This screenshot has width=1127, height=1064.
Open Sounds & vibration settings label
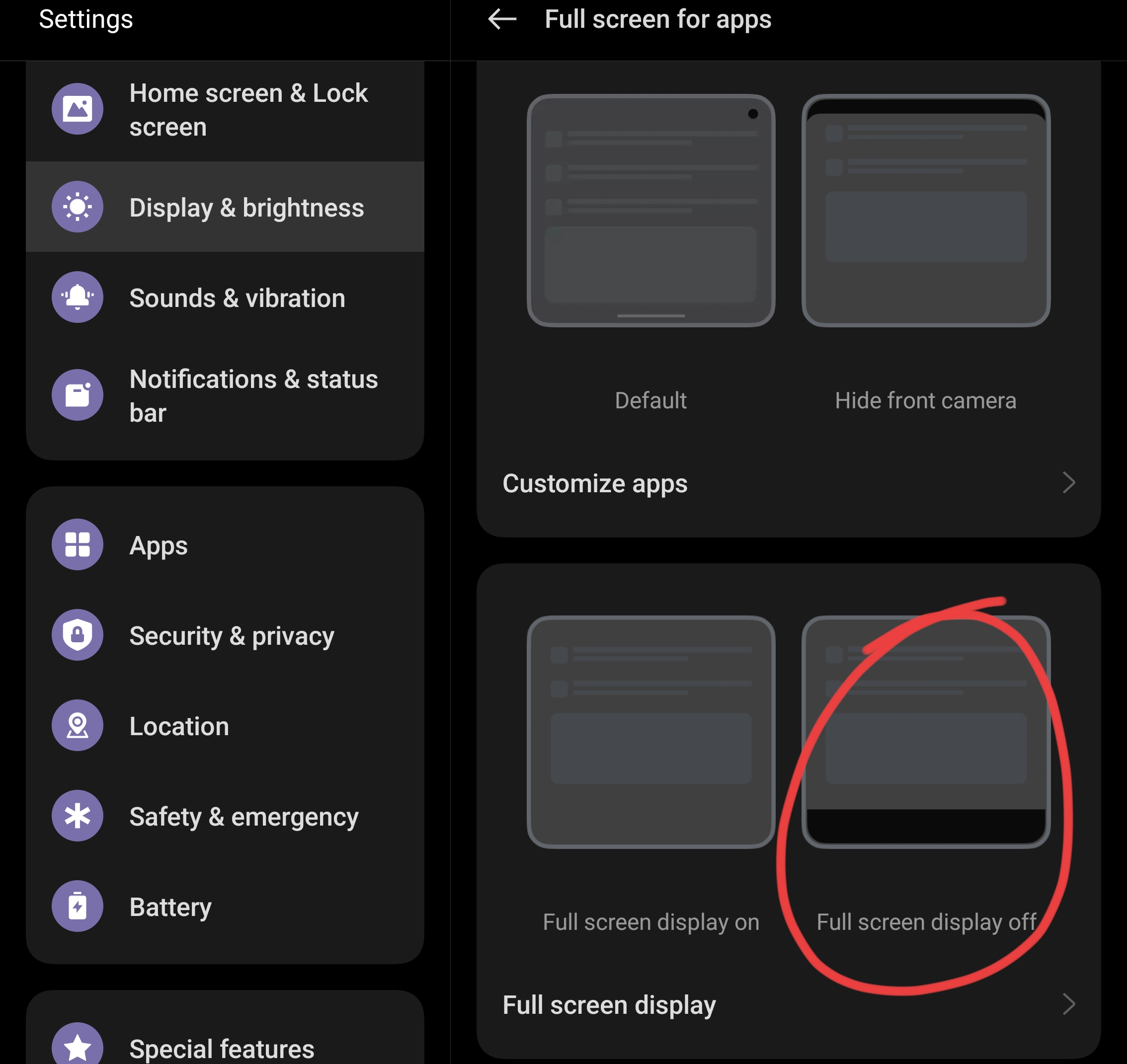pyautogui.click(x=237, y=299)
